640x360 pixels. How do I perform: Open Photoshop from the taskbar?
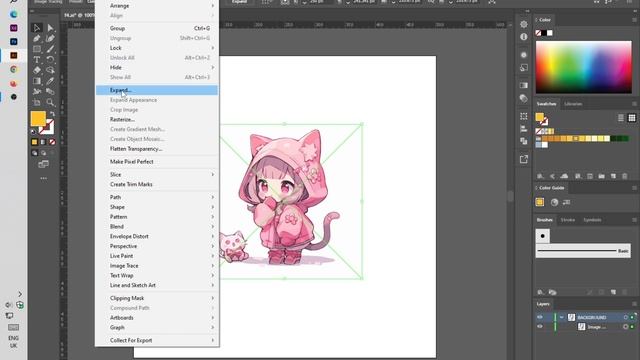coord(13,42)
